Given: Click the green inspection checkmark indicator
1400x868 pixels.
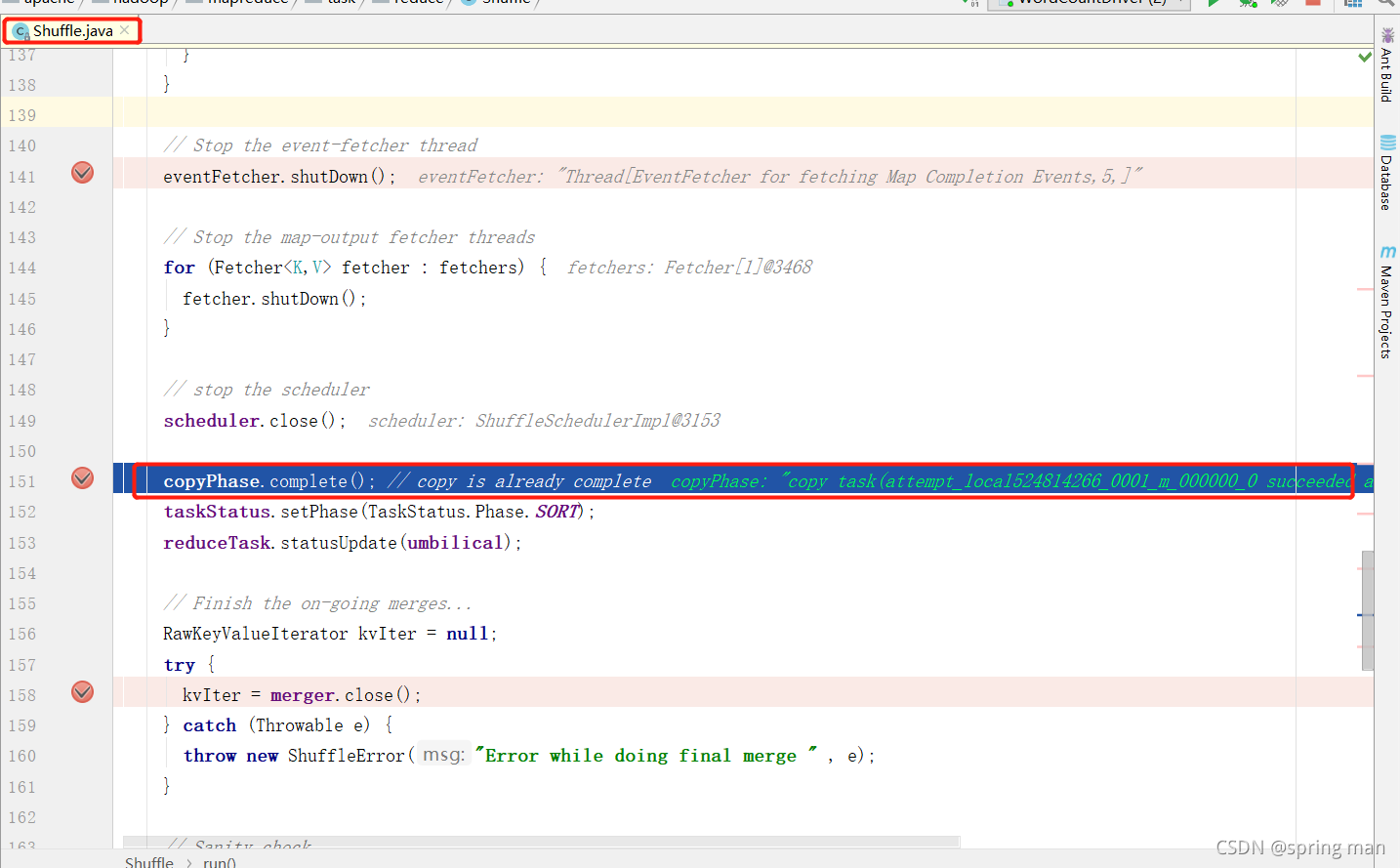Looking at the screenshot, I should pos(1365,57).
